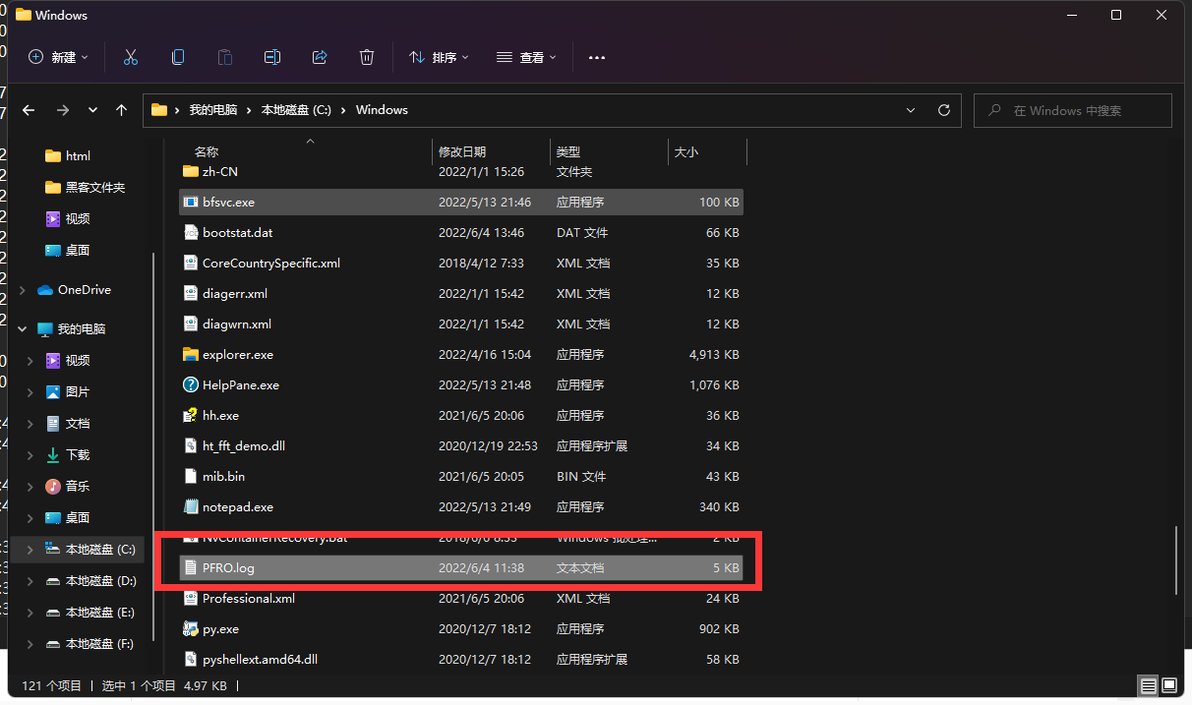Click the Share icon in toolbar
The image size is (1192, 705).
319,57
